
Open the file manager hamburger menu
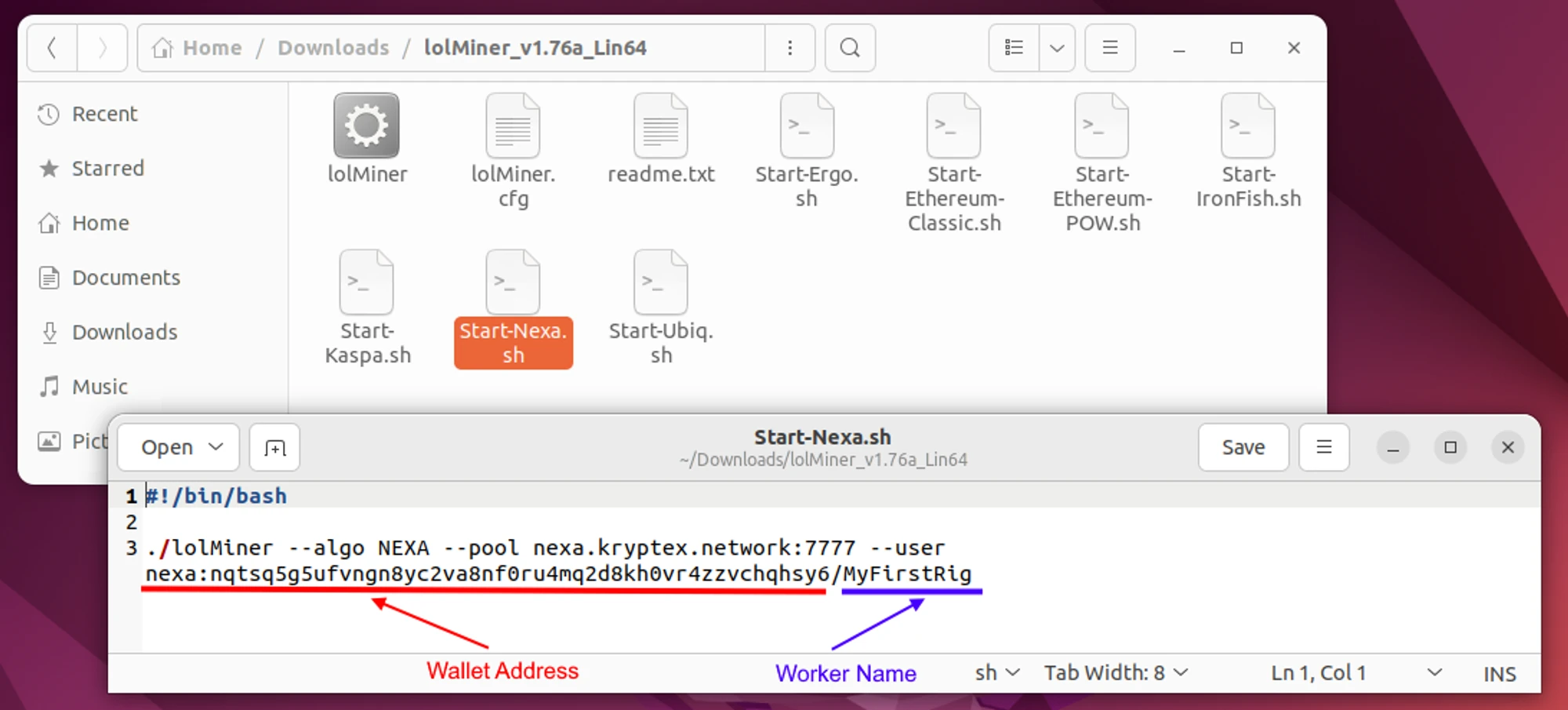coord(1109,48)
